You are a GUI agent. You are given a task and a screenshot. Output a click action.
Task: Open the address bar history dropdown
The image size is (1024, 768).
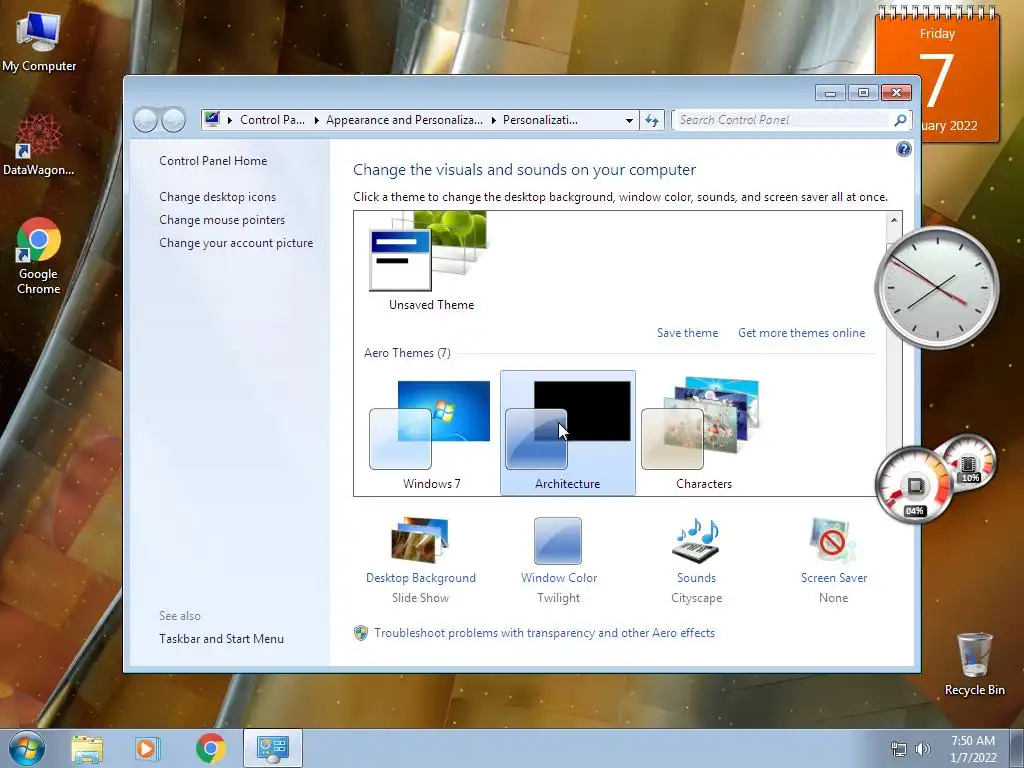pyautogui.click(x=629, y=120)
